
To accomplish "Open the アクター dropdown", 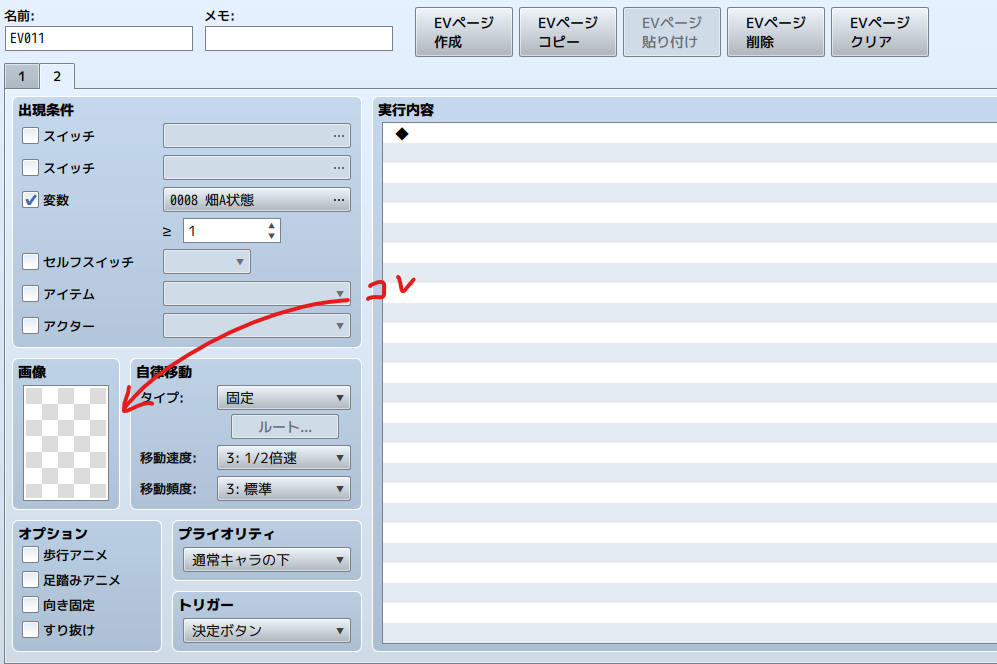I will click(x=257, y=326).
